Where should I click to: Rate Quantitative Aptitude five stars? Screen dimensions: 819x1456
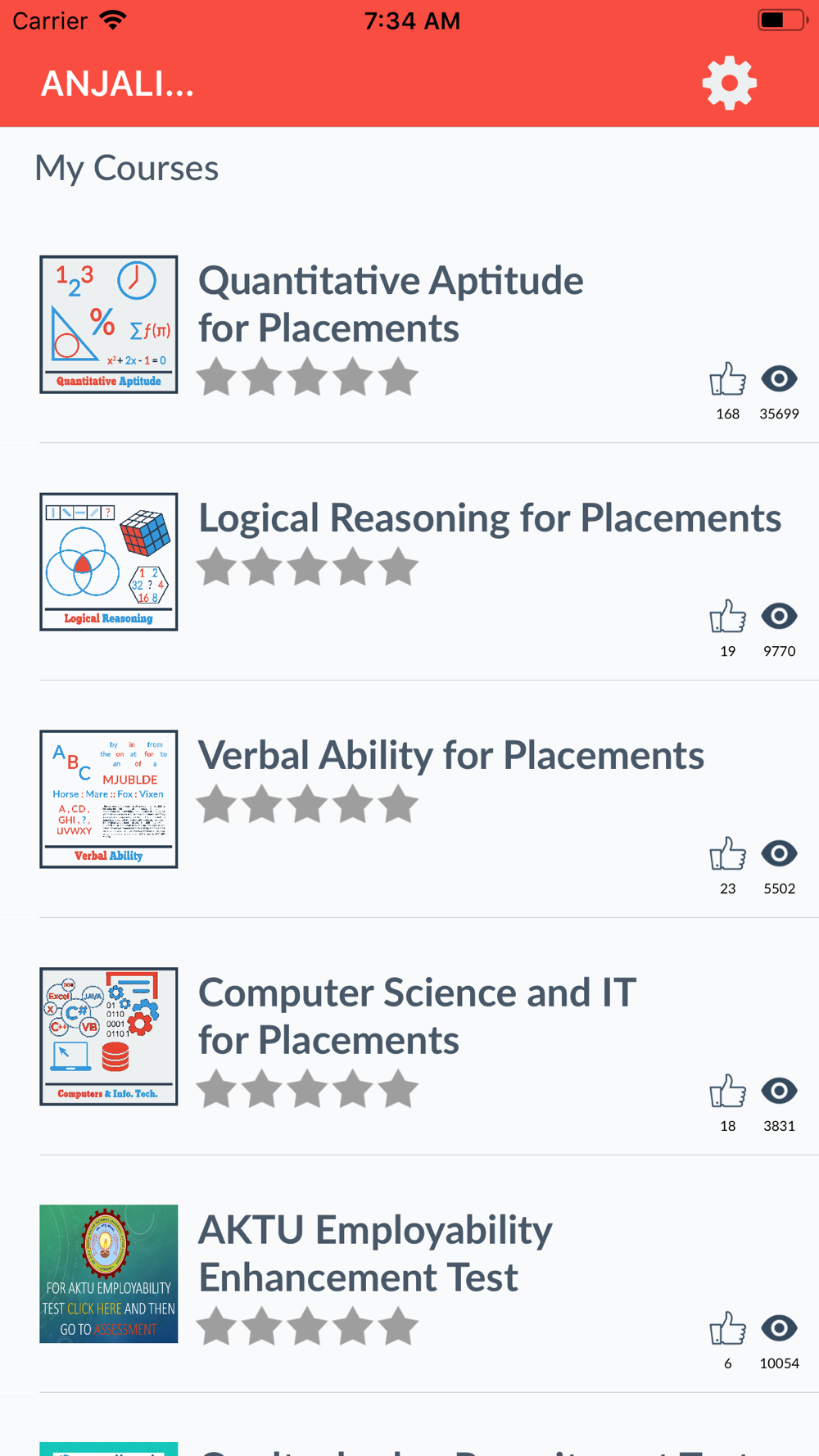pyautogui.click(x=399, y=377)
